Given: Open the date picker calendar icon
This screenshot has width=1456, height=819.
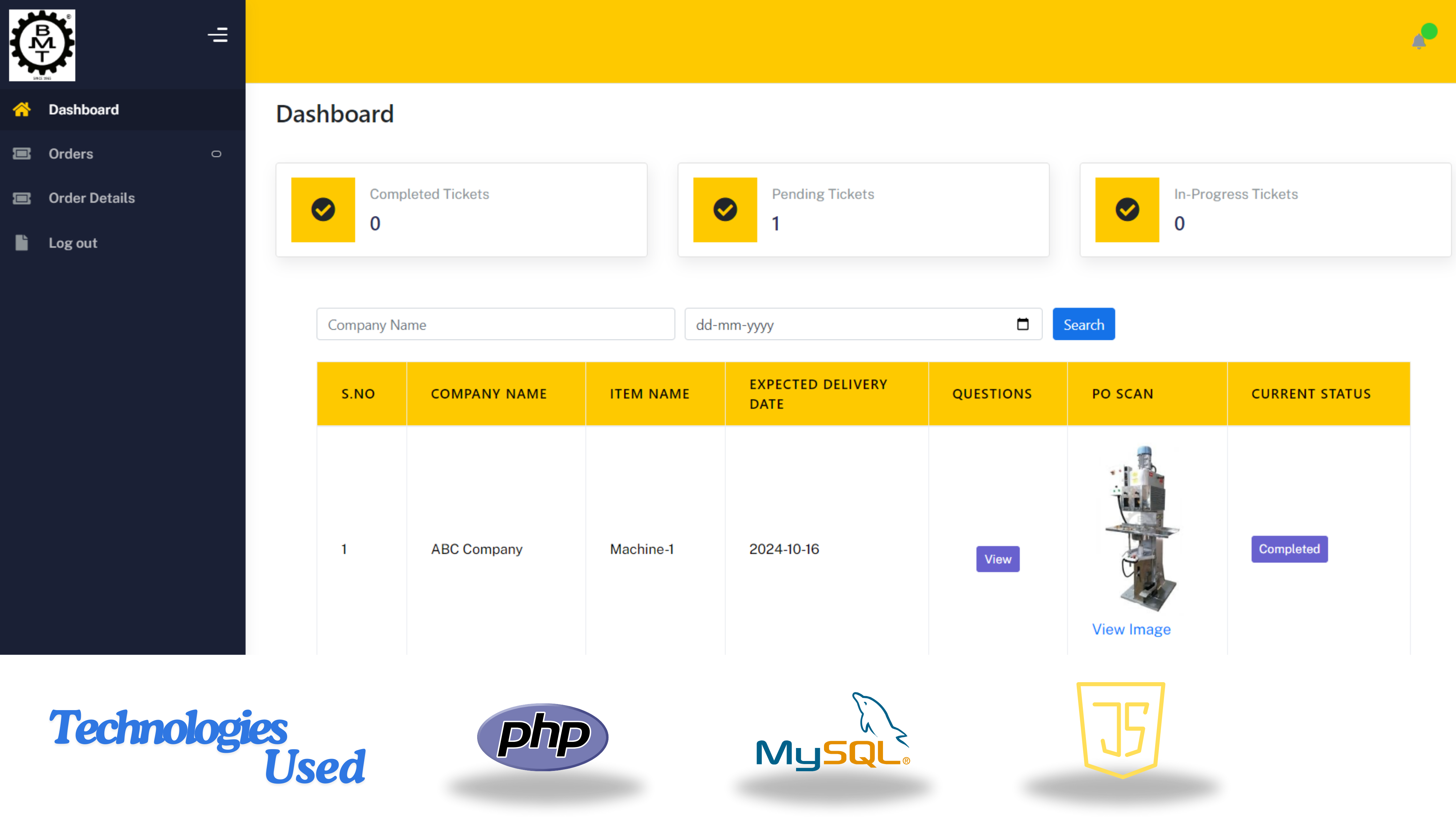Looking at the screenshot, I should click(x=1023, y=324).
